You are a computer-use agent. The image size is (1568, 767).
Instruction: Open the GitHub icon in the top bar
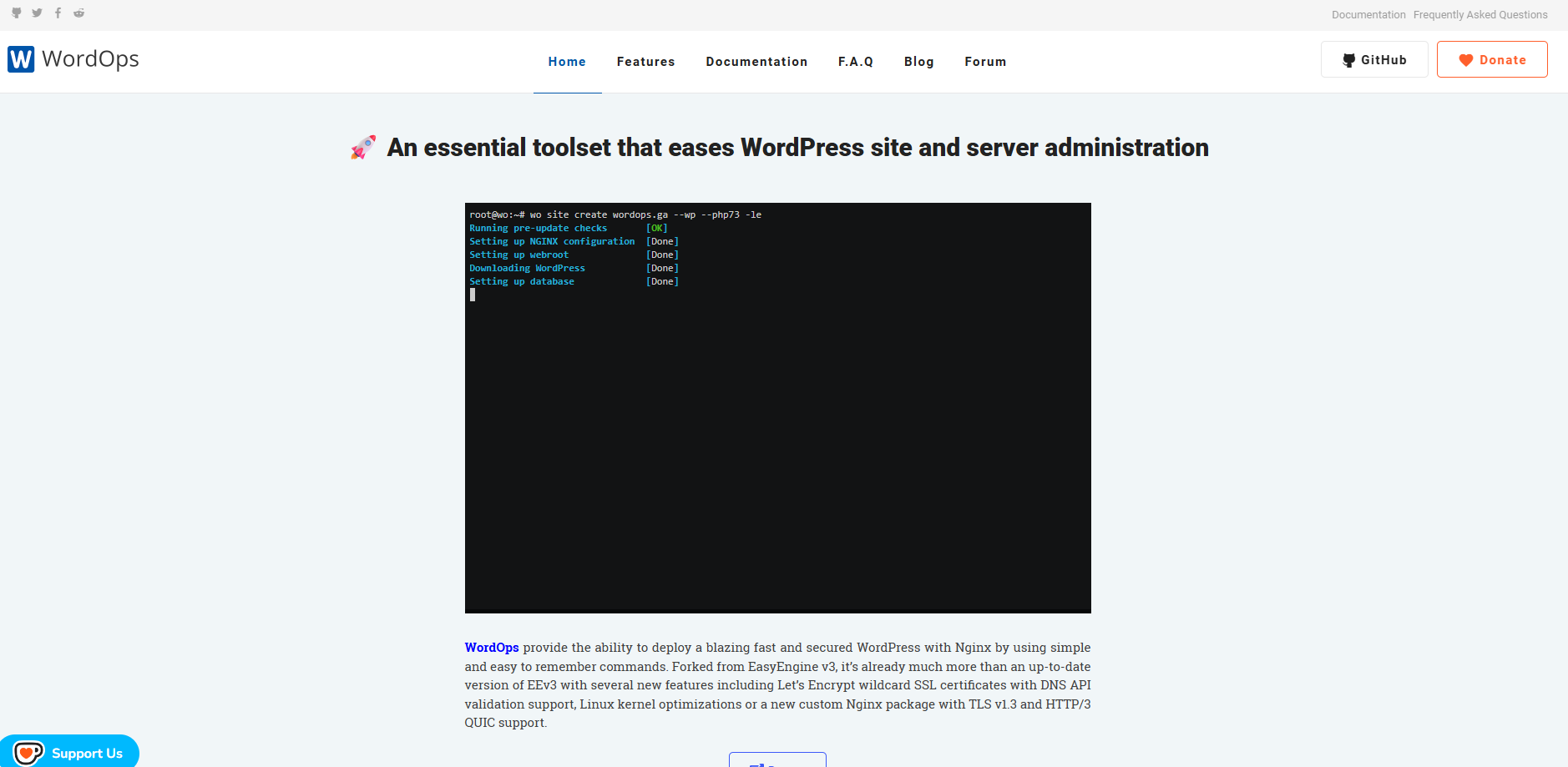click(x=16, y=13)
